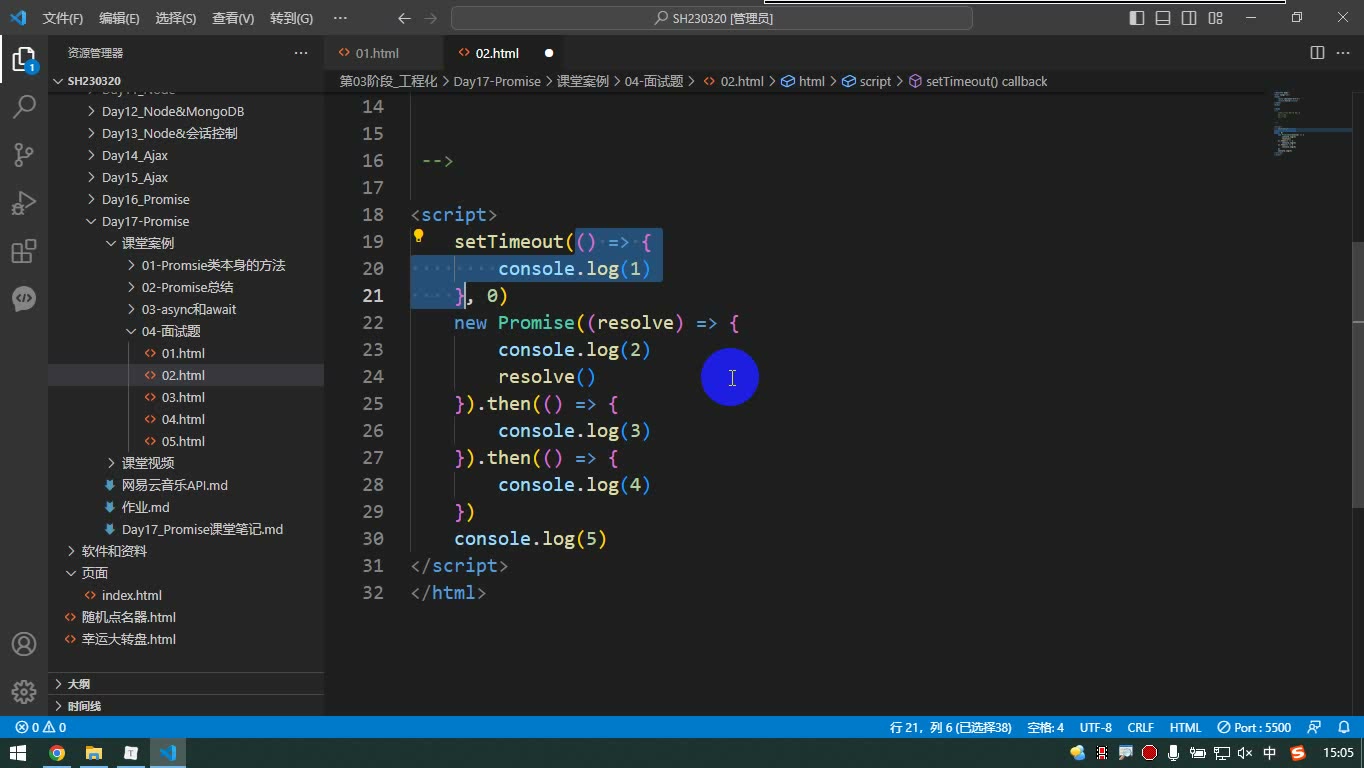The width and height of the screenshot is (1364, 768).
Task: Open notifications bell in status bar
Action: (x=1343, y=727)
